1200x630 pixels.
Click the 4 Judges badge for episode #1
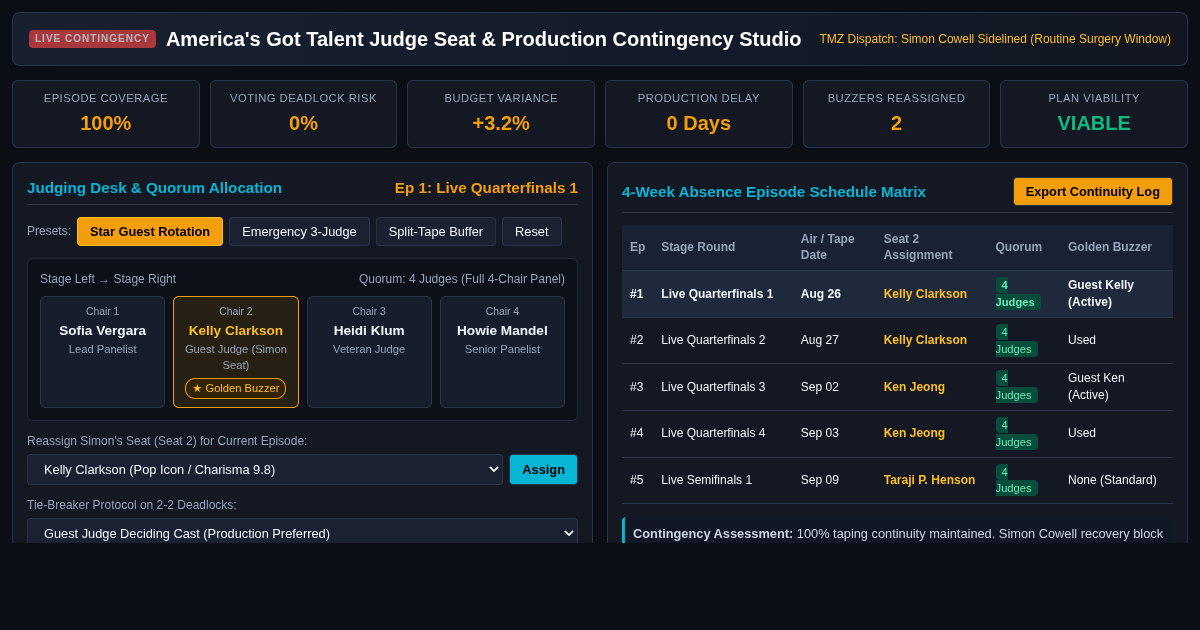pyautogui.click(x=1018, y=294)
